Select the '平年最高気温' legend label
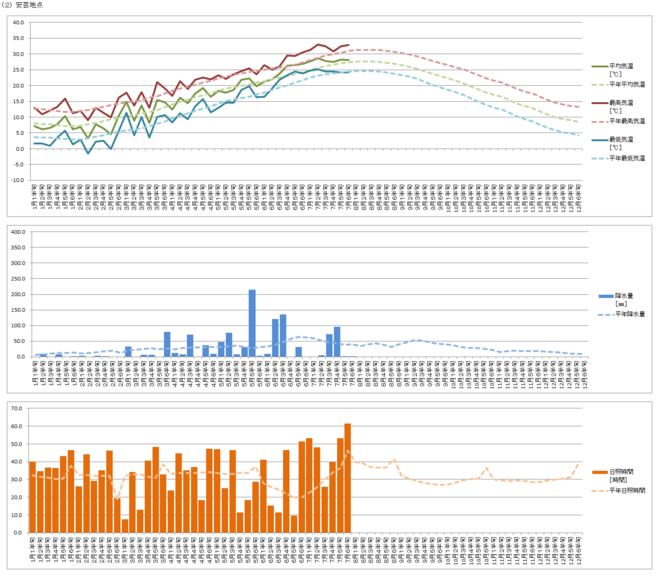 [627, 121]
